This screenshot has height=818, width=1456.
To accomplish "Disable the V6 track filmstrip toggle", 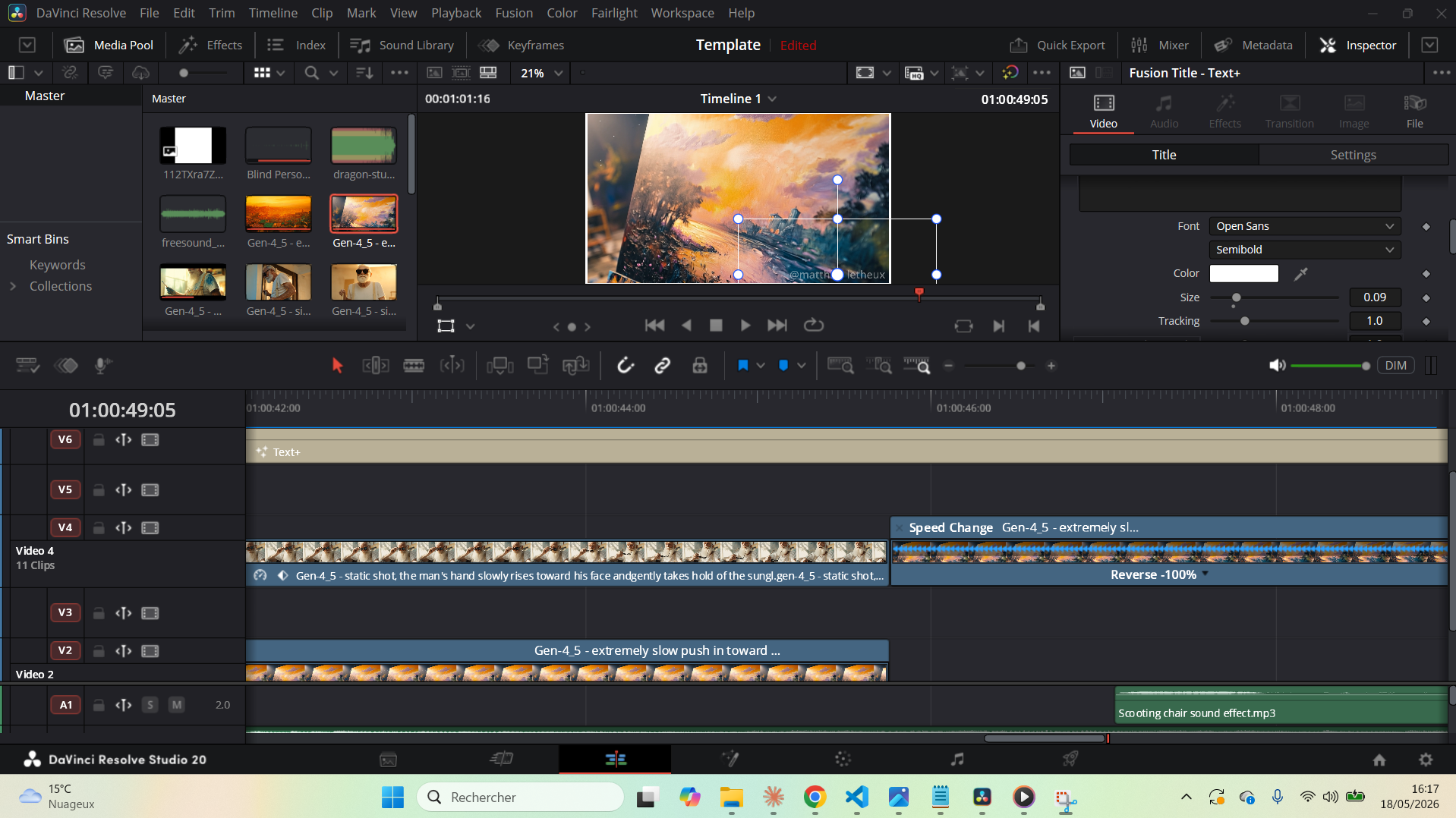I will click(x=150, y=439).
